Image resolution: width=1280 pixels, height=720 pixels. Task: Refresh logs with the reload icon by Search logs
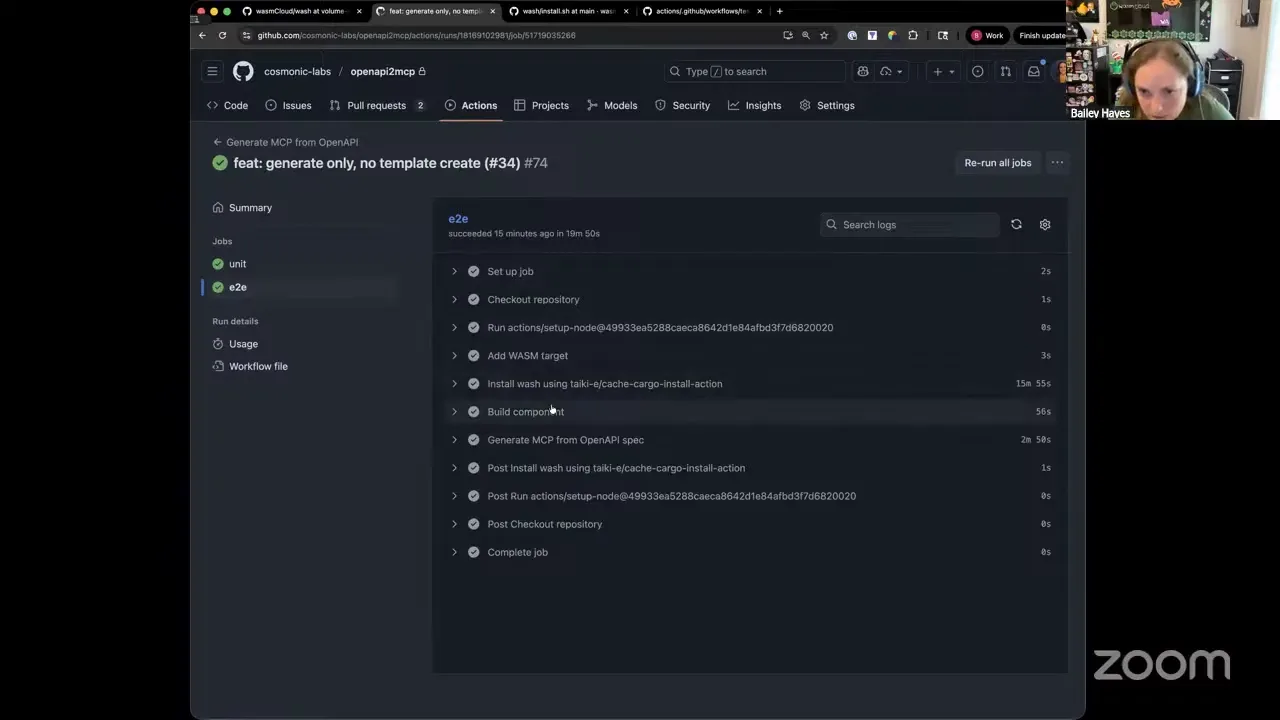(x=1016, y=224)
